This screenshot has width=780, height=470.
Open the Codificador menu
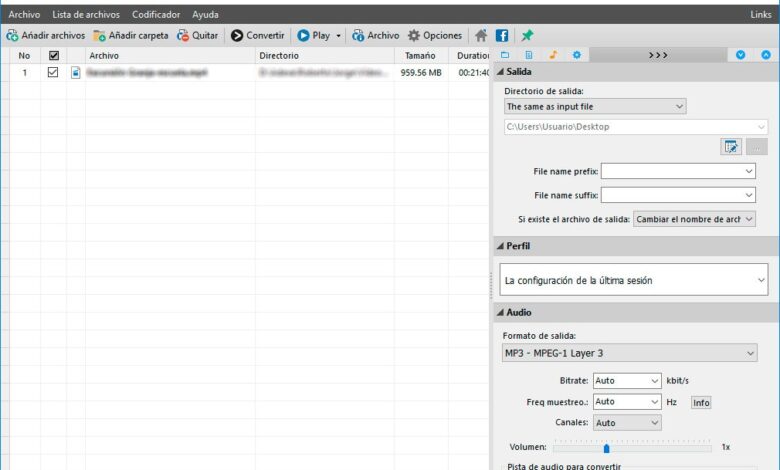click(156, 14)
